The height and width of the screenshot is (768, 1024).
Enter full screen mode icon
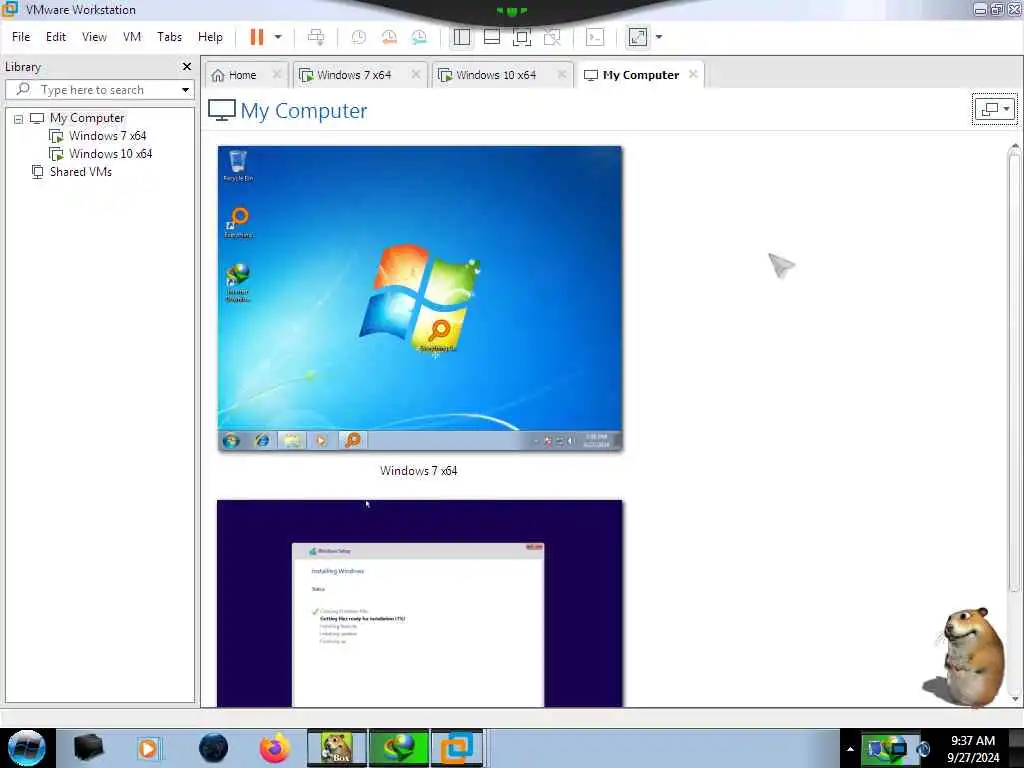(x=522, y=37)
